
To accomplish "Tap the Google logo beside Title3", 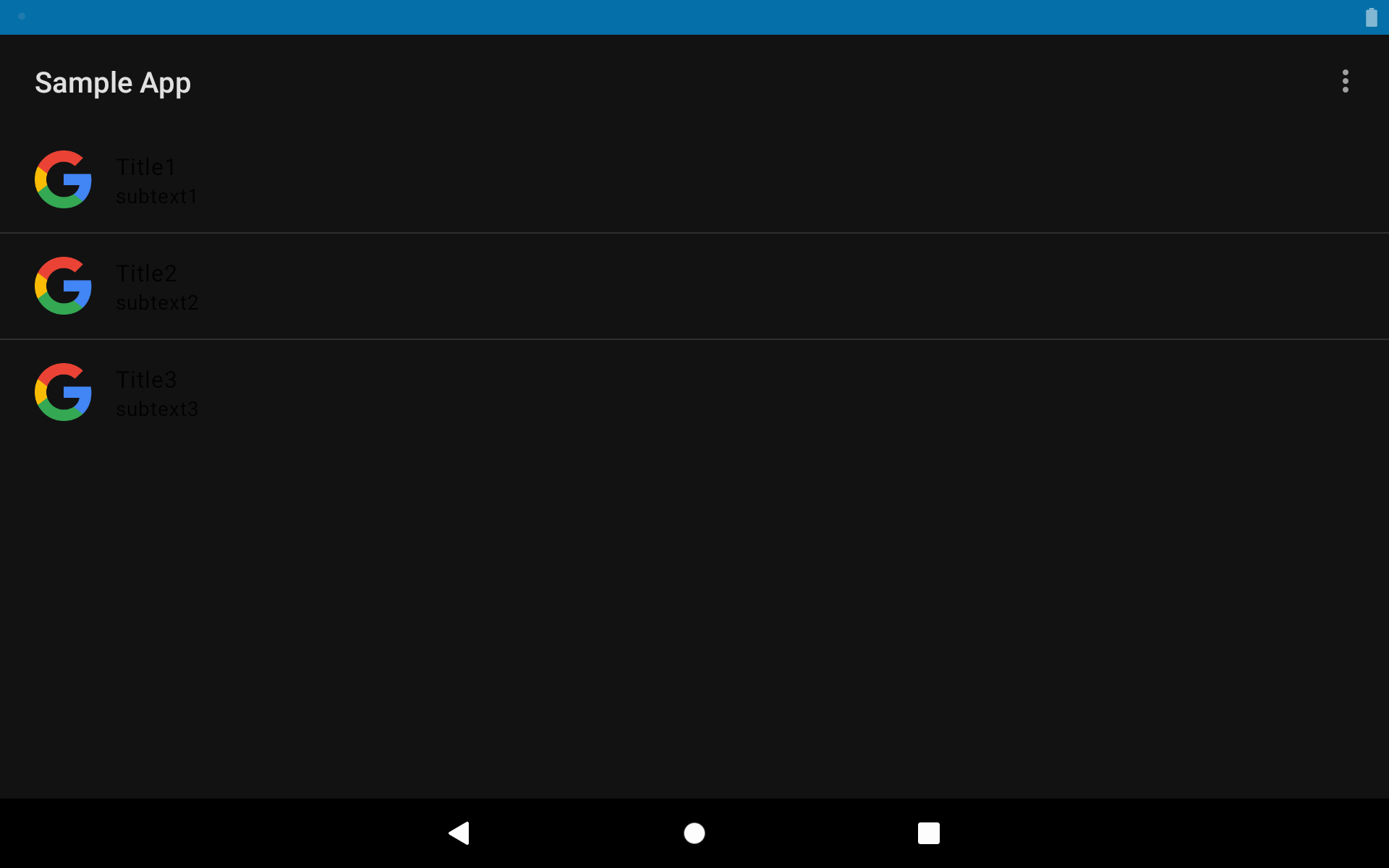I will (63, 392).
